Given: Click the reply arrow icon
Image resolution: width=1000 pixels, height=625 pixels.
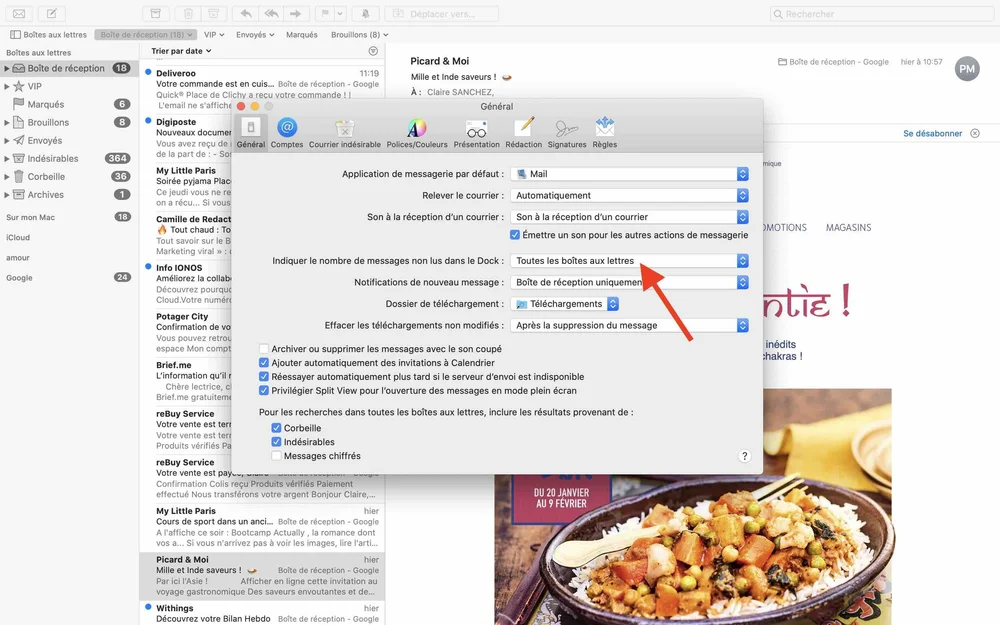Looking at the screenshot, I should [x=246, y=13].
